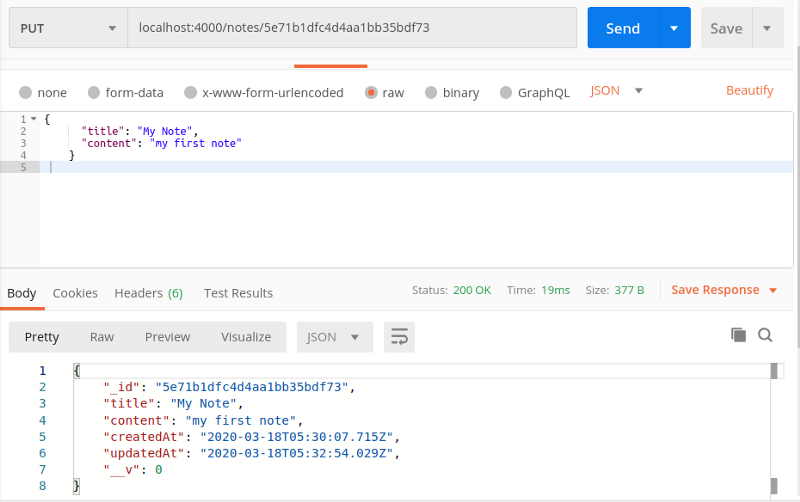Open the Save Response dropdown
800x502 pixels.
pos(724,290)
